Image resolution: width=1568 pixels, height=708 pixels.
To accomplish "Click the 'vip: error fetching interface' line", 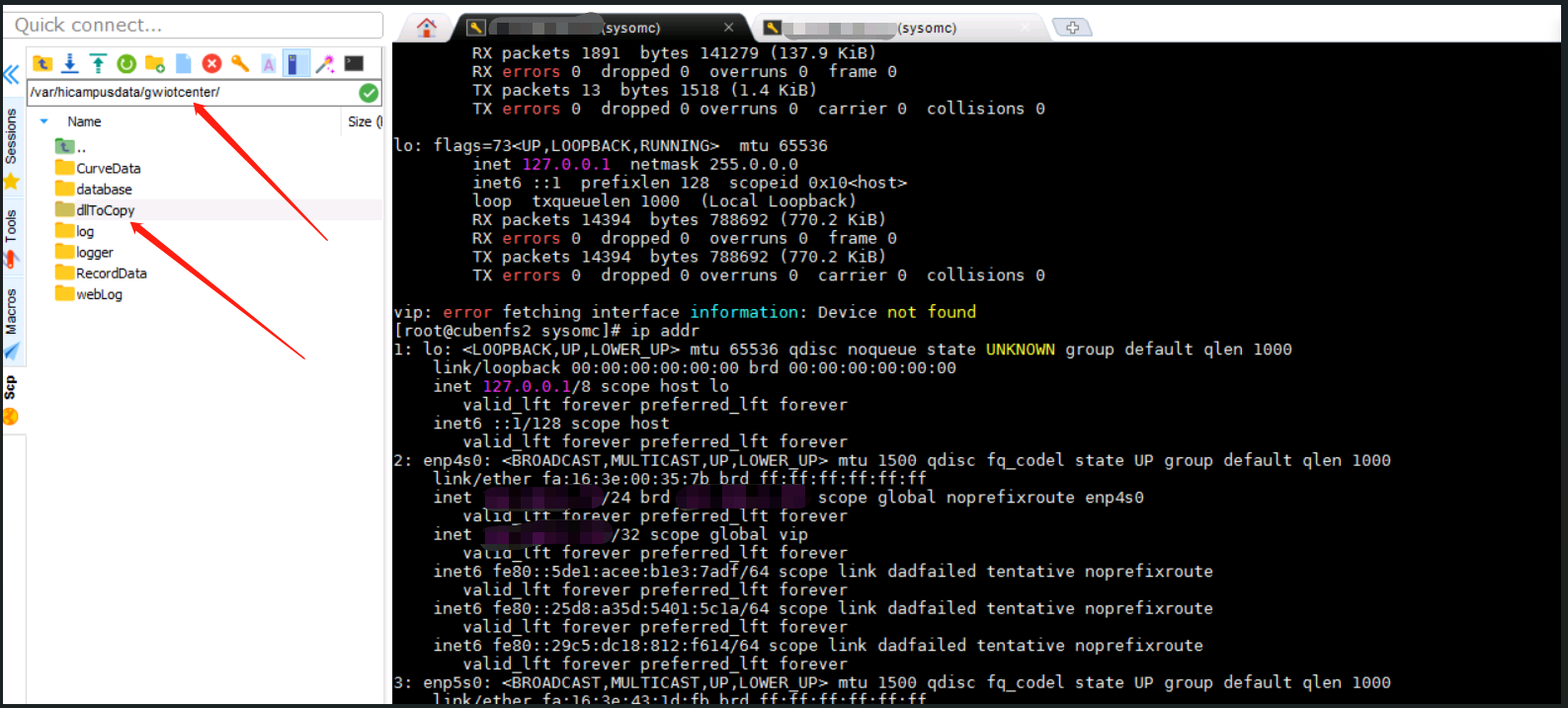I will point(685,312).
